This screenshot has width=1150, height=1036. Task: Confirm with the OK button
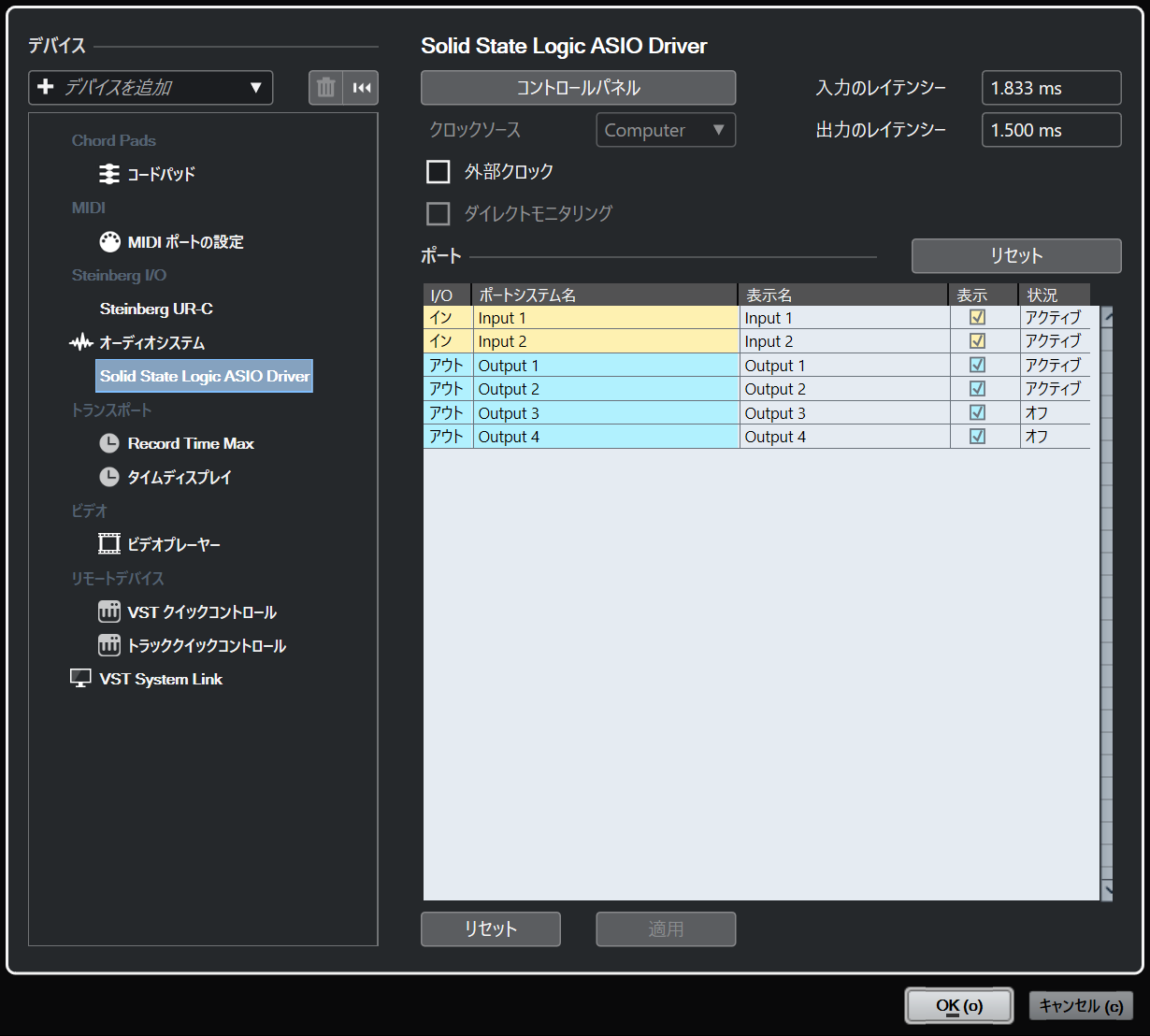(x=959, y=1006)
